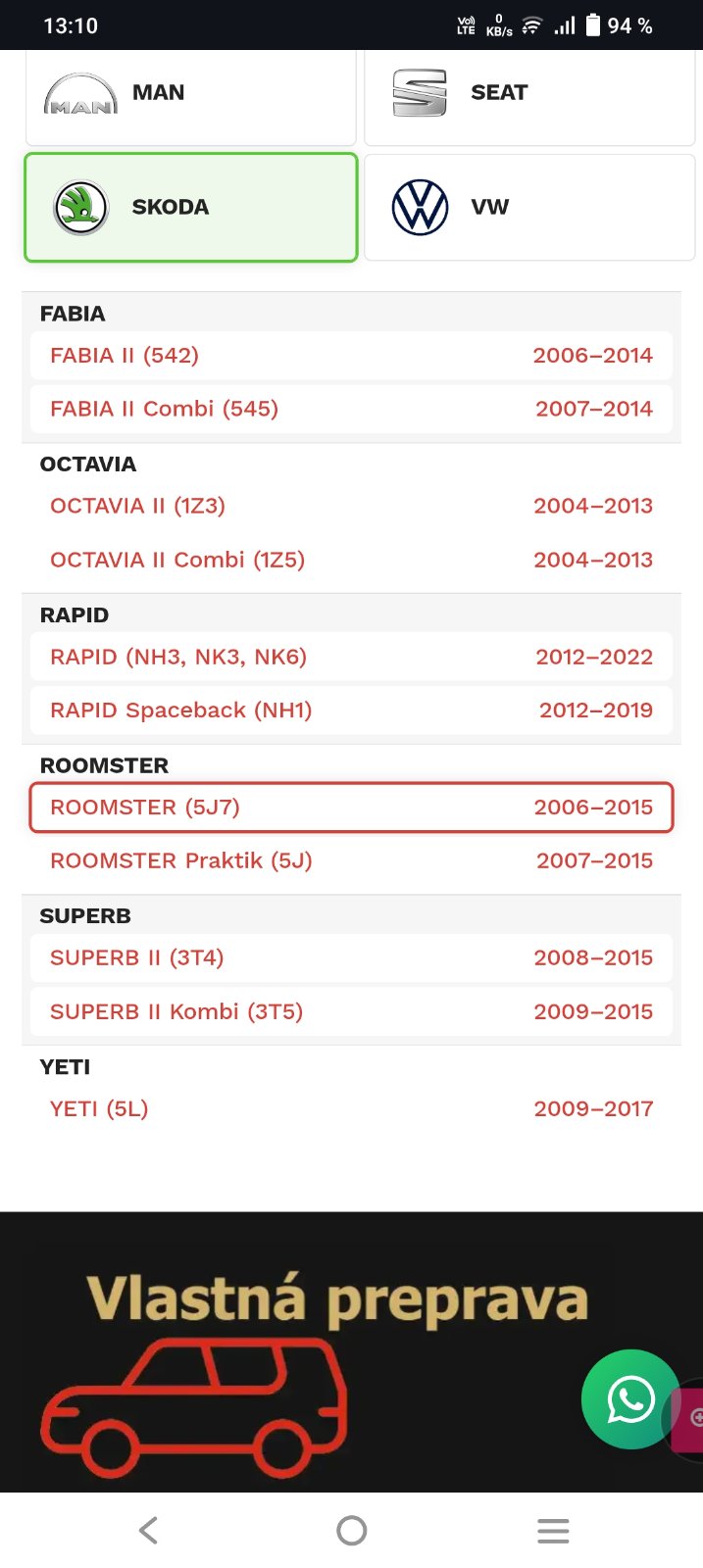This screenshot has height=1568, width=703.
Task: Select the SKODA brand card
Action: pos(191,208)
